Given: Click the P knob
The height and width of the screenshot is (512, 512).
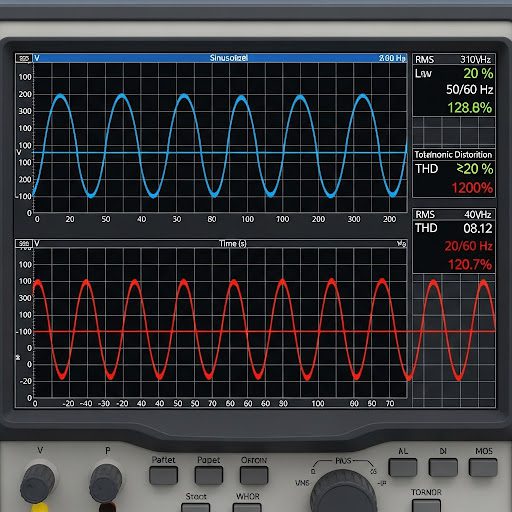Looking at the screenshot, I should pyautogui.click(x=106, y=482).
